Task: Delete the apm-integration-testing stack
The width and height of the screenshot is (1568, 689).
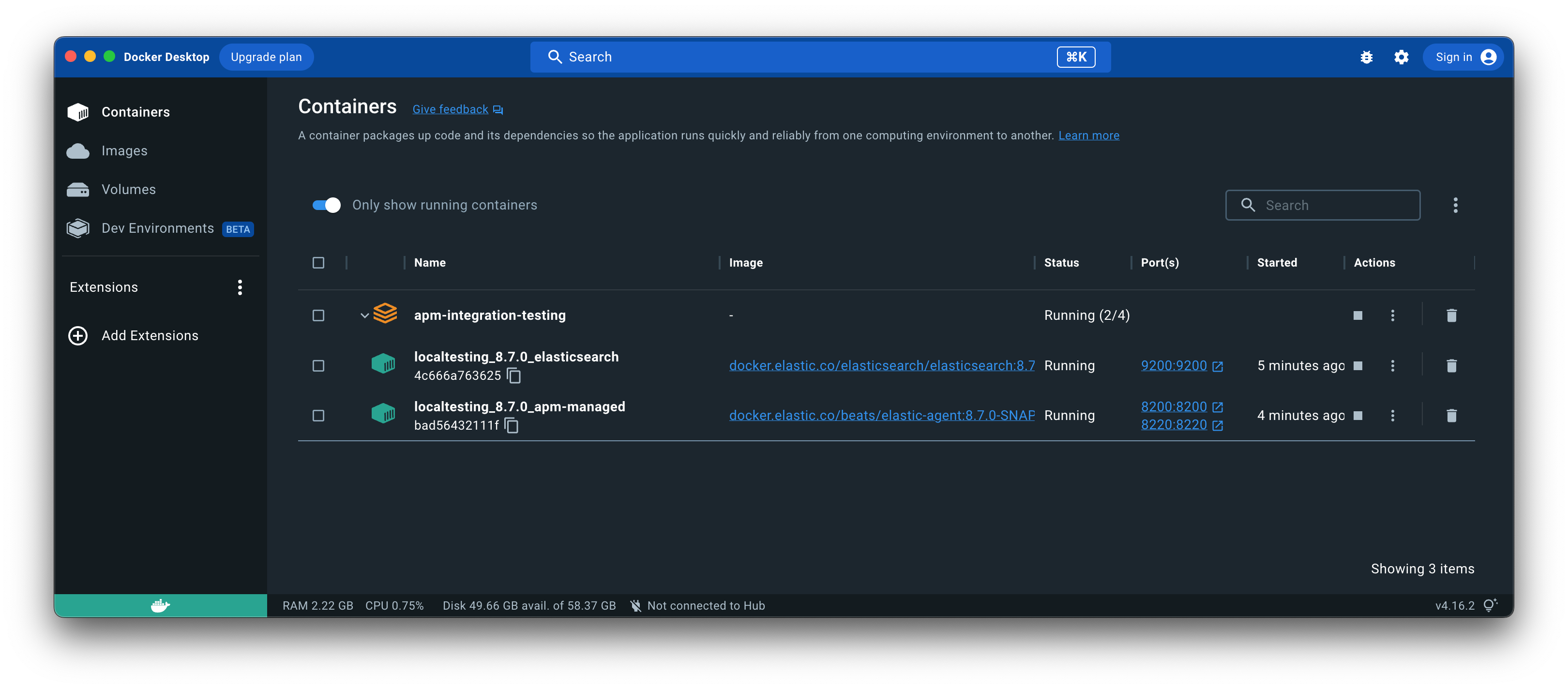Action: (1451, 315)
